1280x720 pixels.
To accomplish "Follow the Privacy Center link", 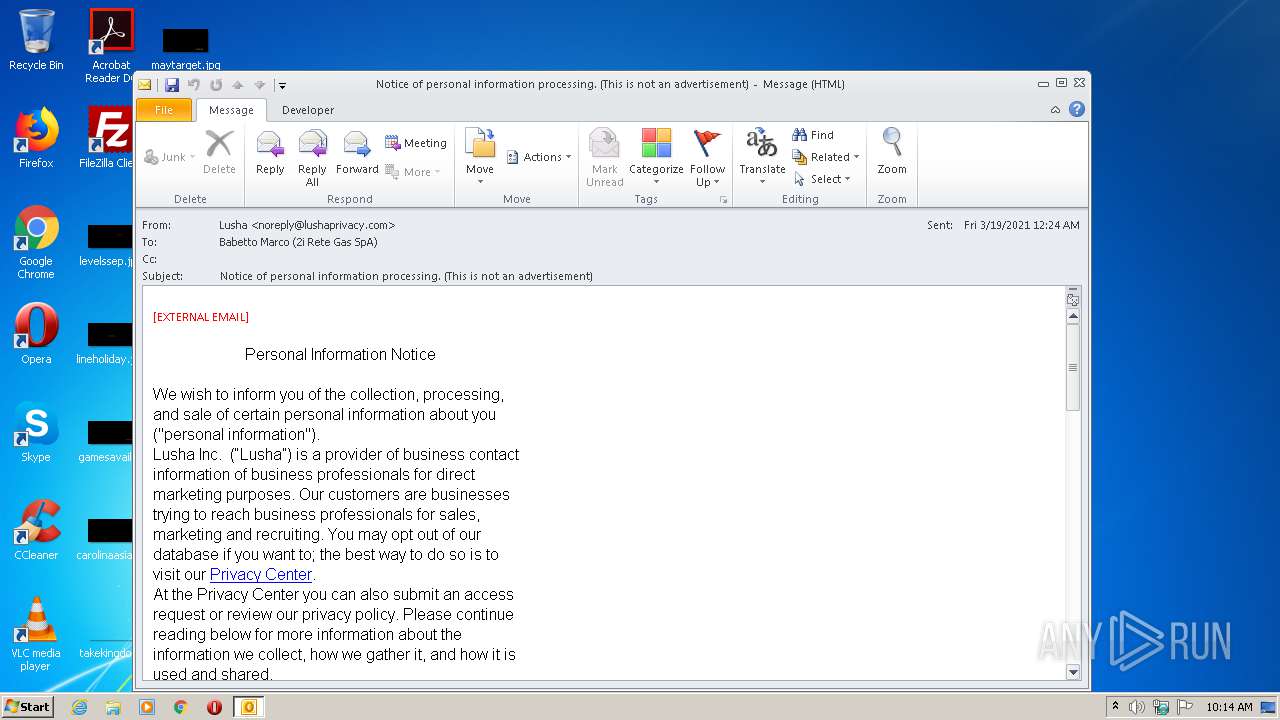I will coord(261,574).
